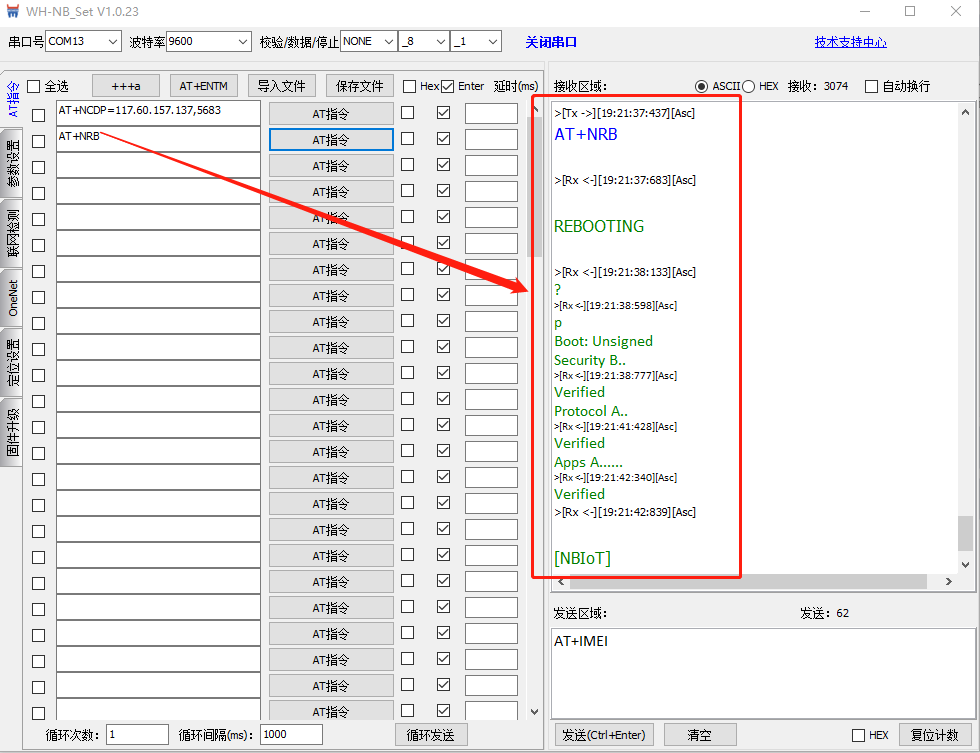Click the 复位计数 reset count button

(x=935, y=735)
